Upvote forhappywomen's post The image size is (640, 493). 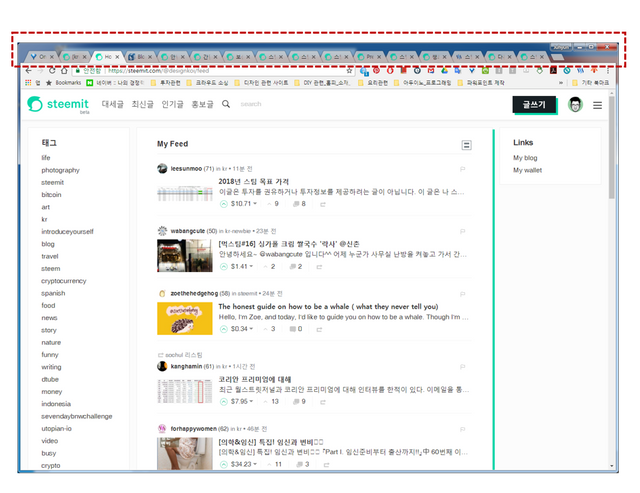224,464
